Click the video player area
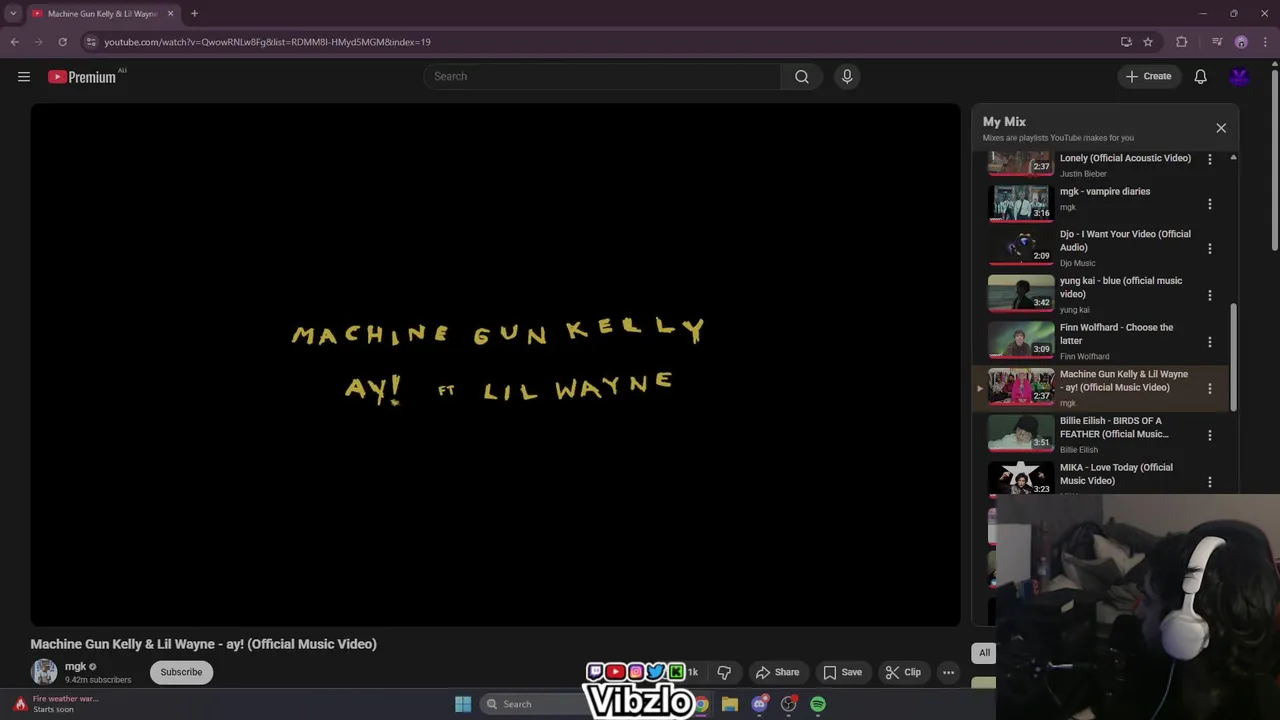Image resolution: width=1280 pixels, height=720 pixels. tap(495, 365)
